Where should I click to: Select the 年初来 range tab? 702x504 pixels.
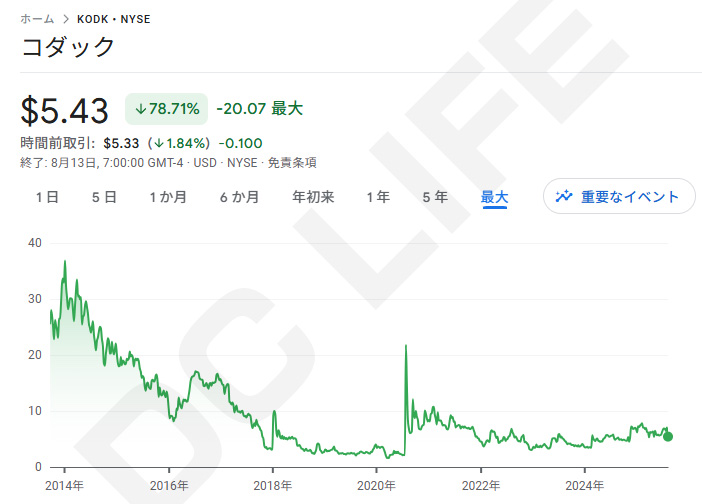coord(313,197)
